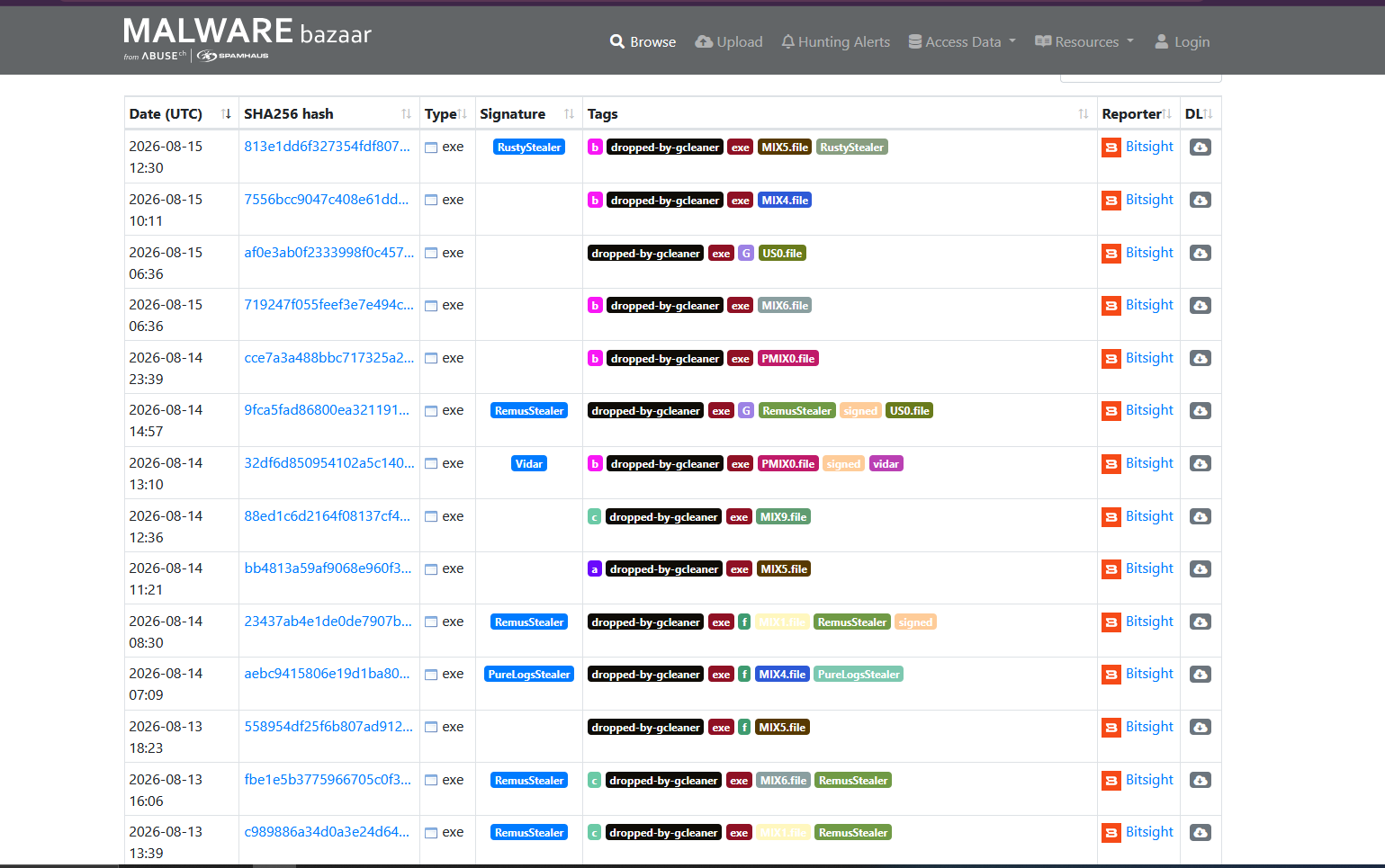
Task: Sort table by Date (UTC) column
Action: [x=180, y=113]
